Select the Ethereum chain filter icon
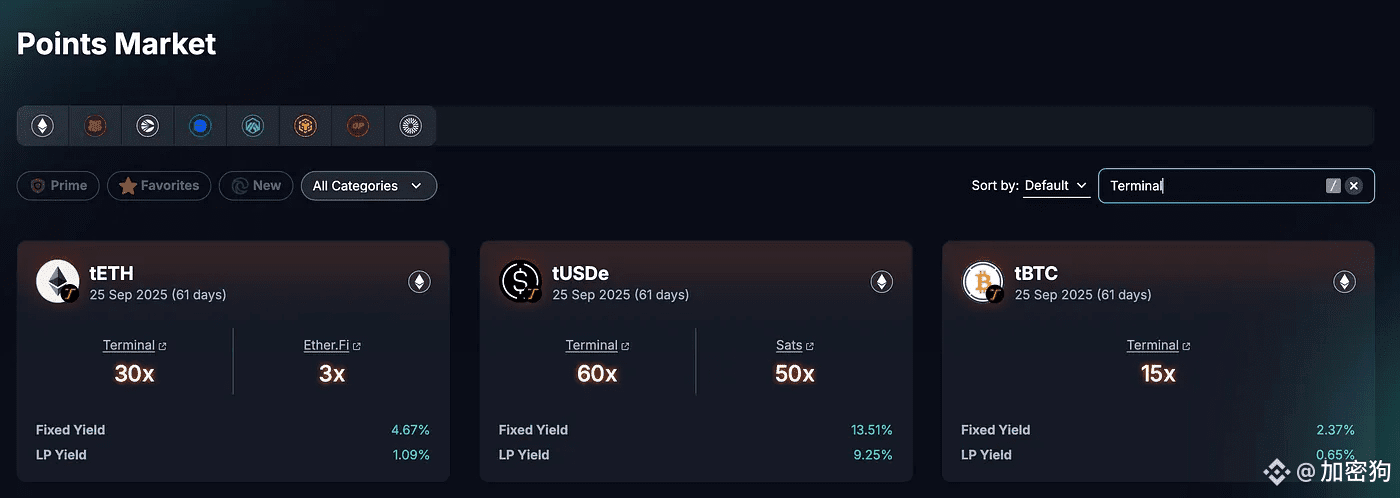Viewport: 1400px width, 498px height. pyautogui.click(x=42, y=126)
